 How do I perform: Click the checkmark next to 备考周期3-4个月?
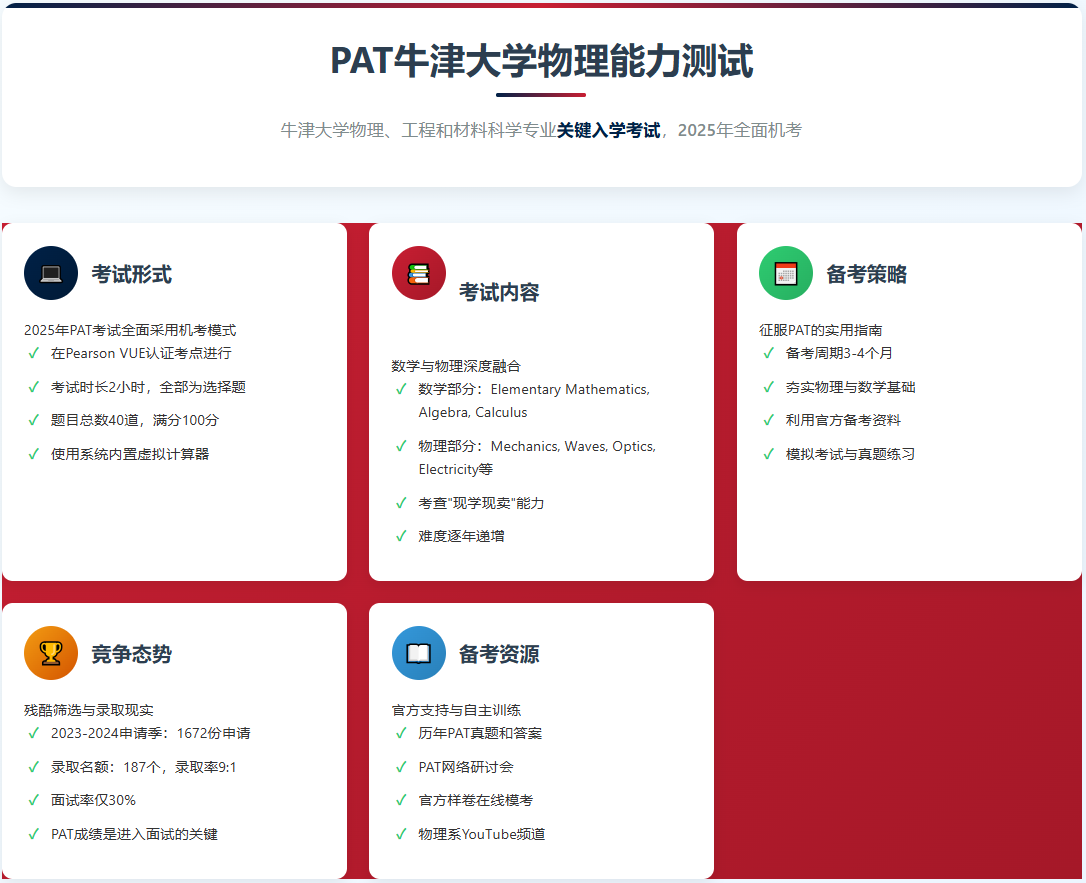(x=769, y=353)
